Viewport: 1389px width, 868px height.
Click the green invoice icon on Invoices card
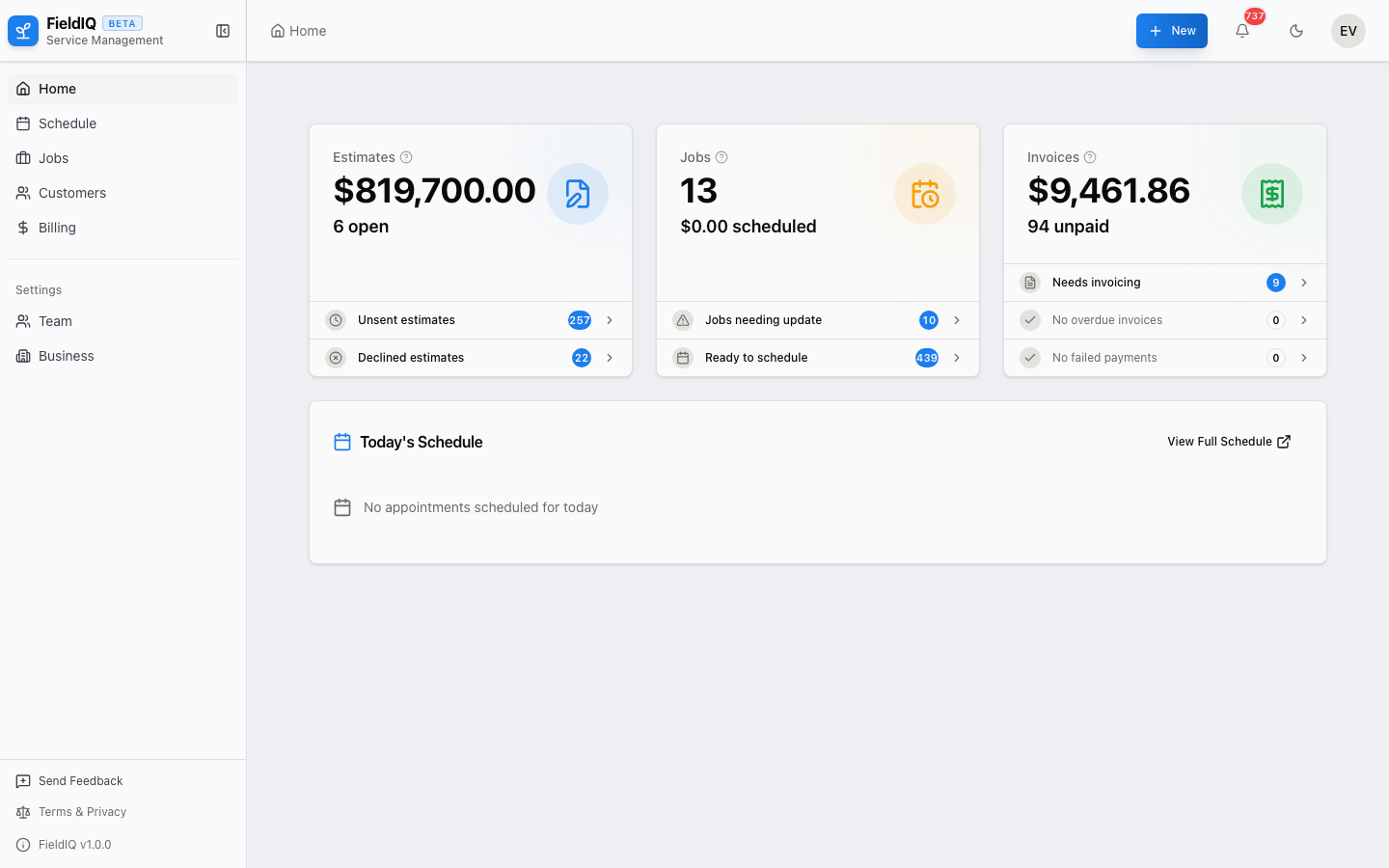tap(1272, 193)
